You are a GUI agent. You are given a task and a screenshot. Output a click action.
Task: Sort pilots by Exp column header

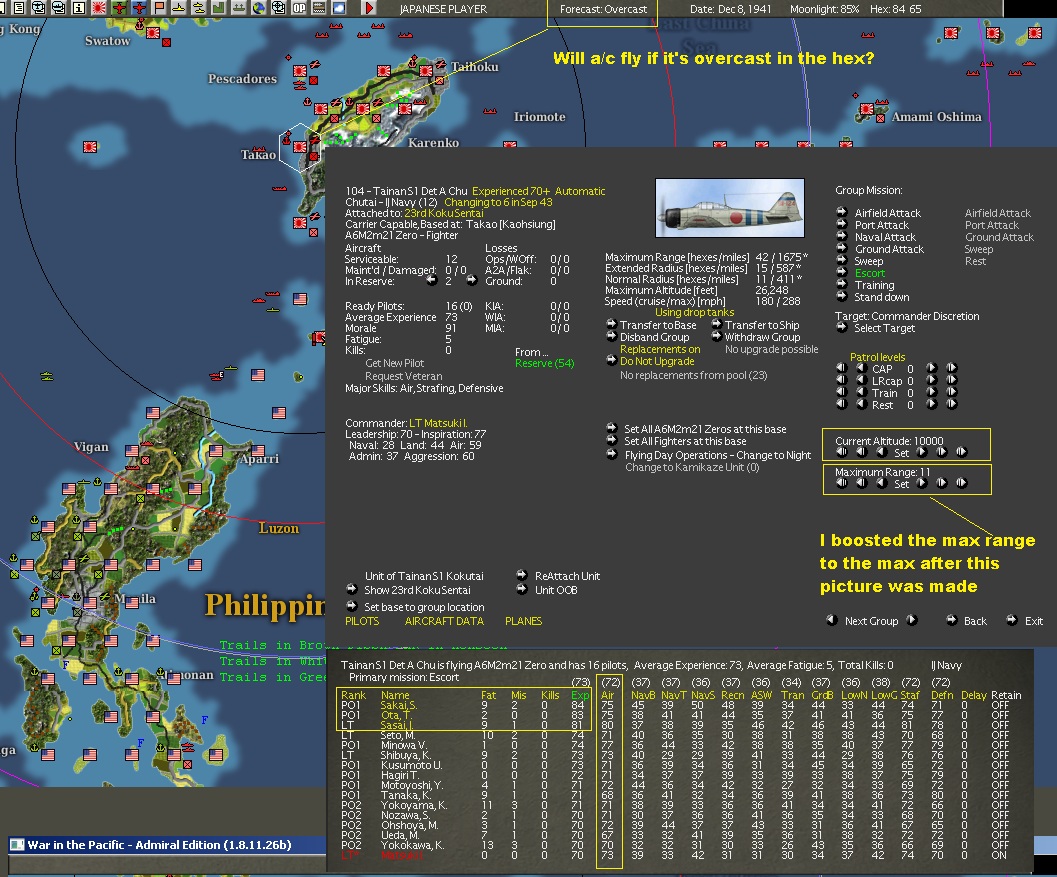click(579, 695)
